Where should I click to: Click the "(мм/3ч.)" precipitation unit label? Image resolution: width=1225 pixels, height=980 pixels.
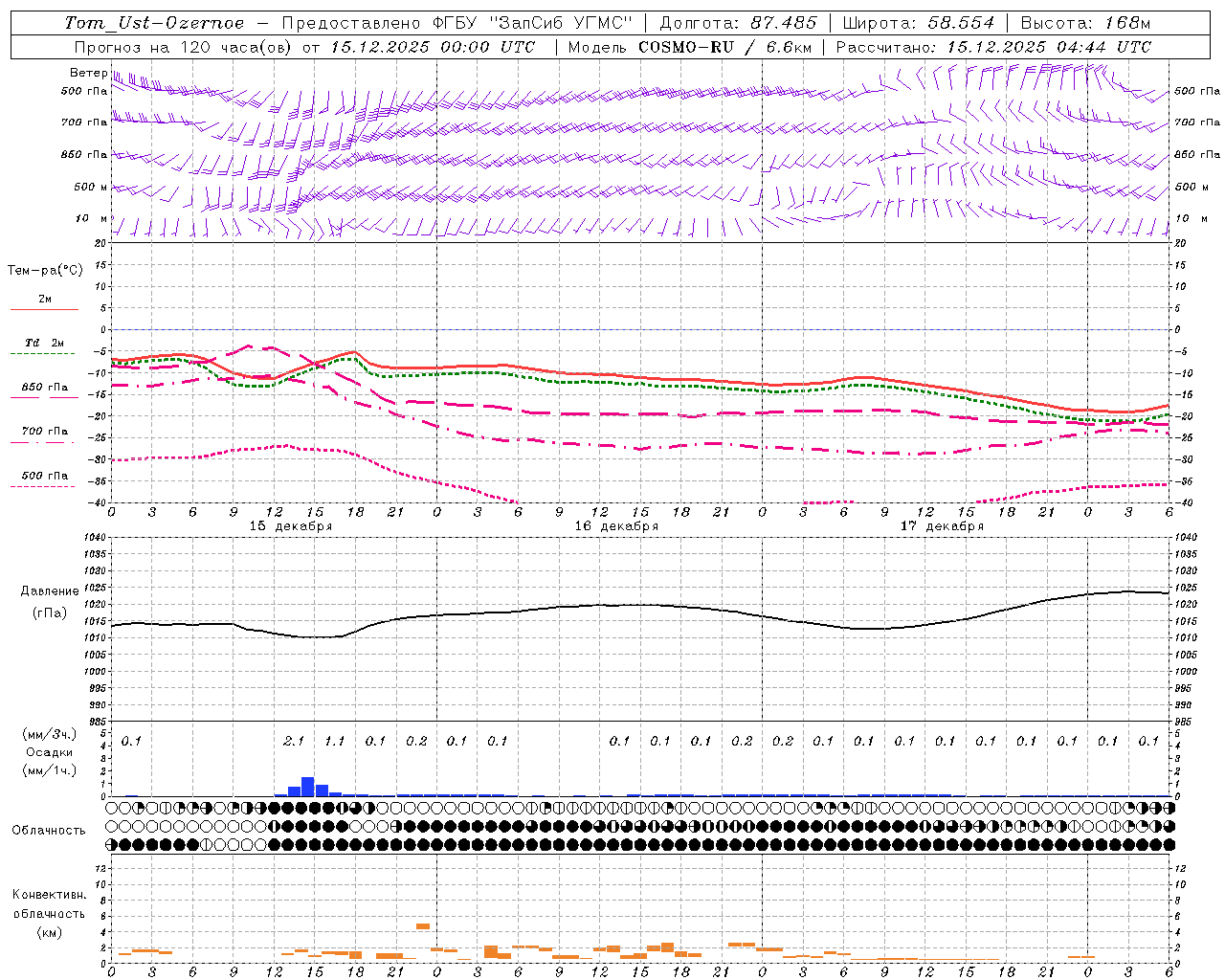pos(50,734)
